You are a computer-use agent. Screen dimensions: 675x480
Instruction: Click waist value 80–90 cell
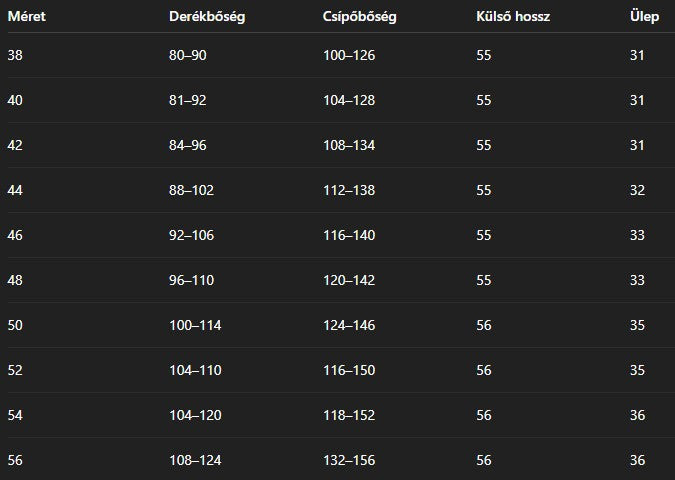point(188,55)
